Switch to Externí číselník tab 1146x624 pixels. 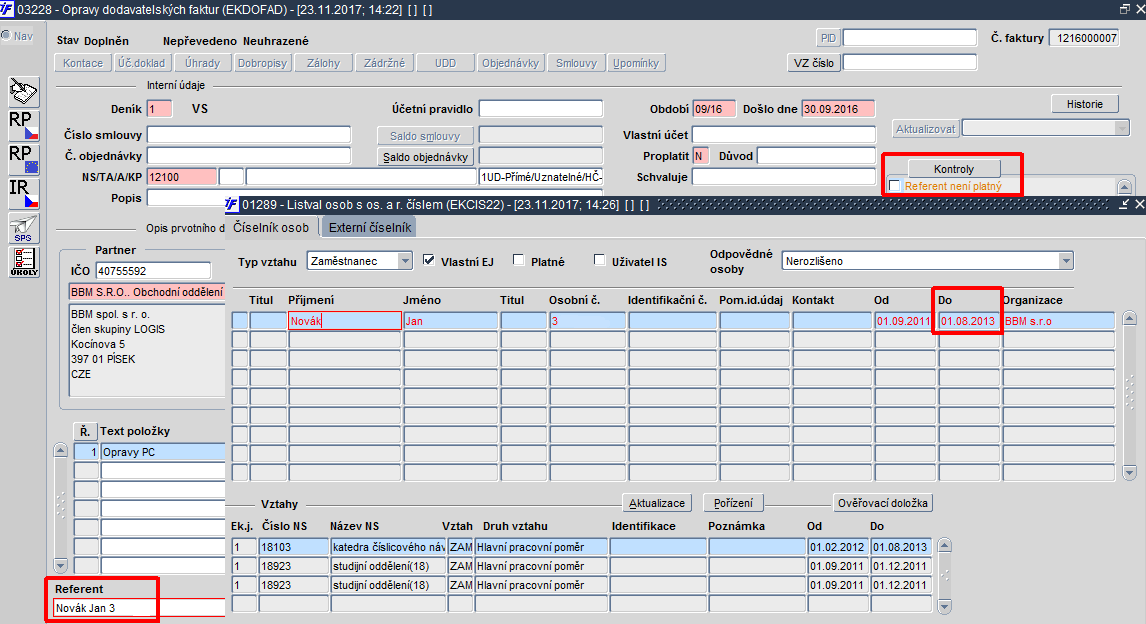pos(370,227)
